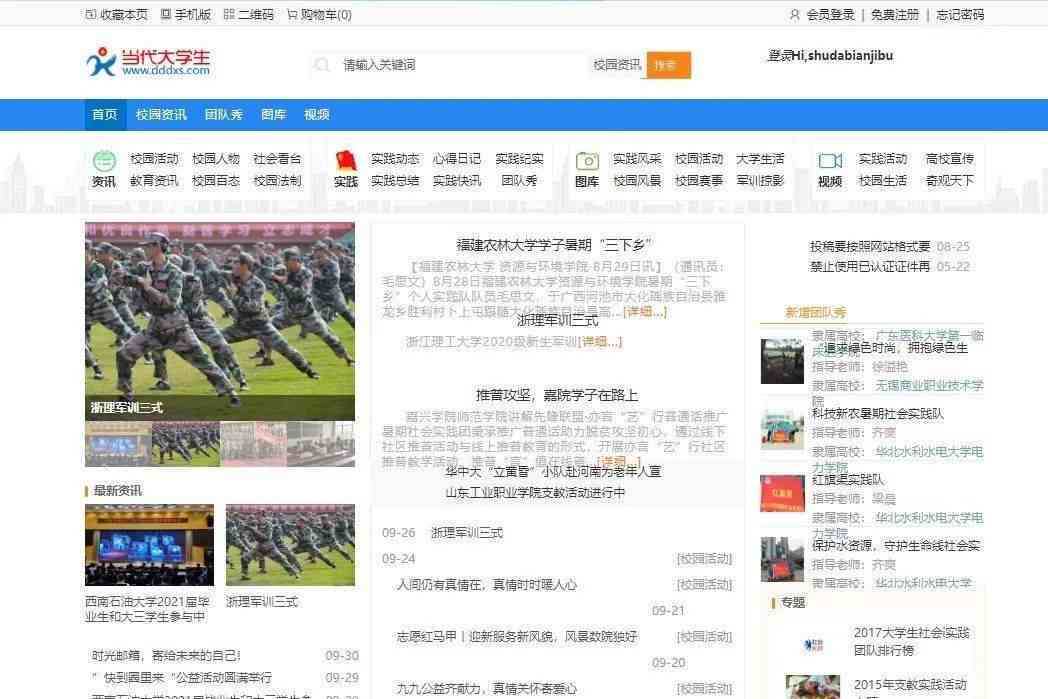Click the red flag 实践 icon
Image resolution: width=1048 pixels, height=699 pixels.
click(346, 160)
